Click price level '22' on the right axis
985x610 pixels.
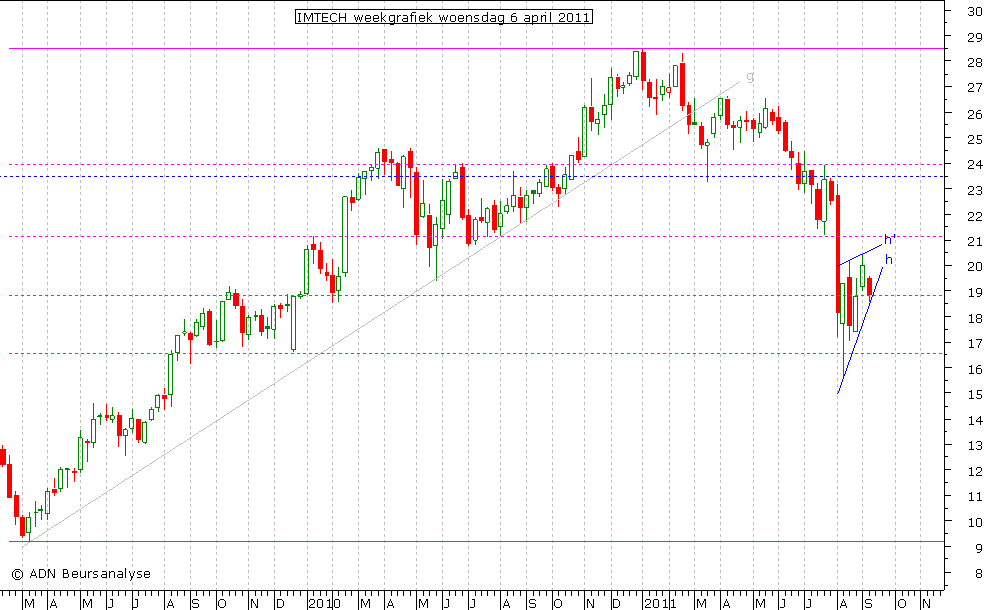974,216
